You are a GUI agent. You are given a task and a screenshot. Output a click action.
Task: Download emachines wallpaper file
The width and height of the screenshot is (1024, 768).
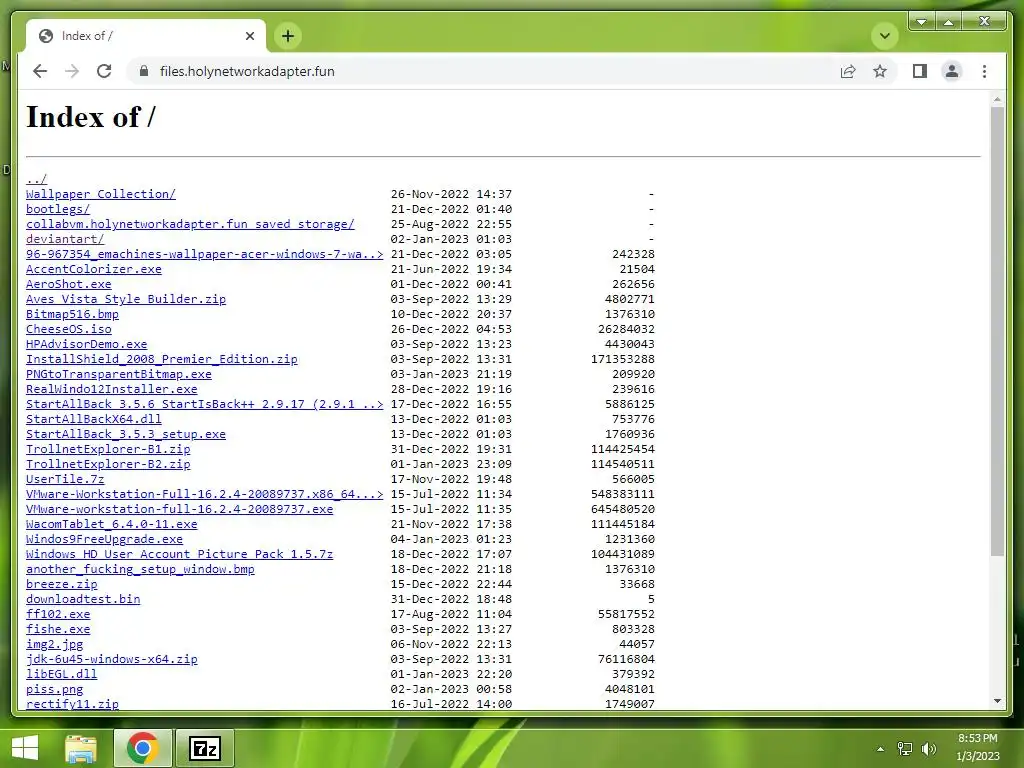click(x=204, y=254)
